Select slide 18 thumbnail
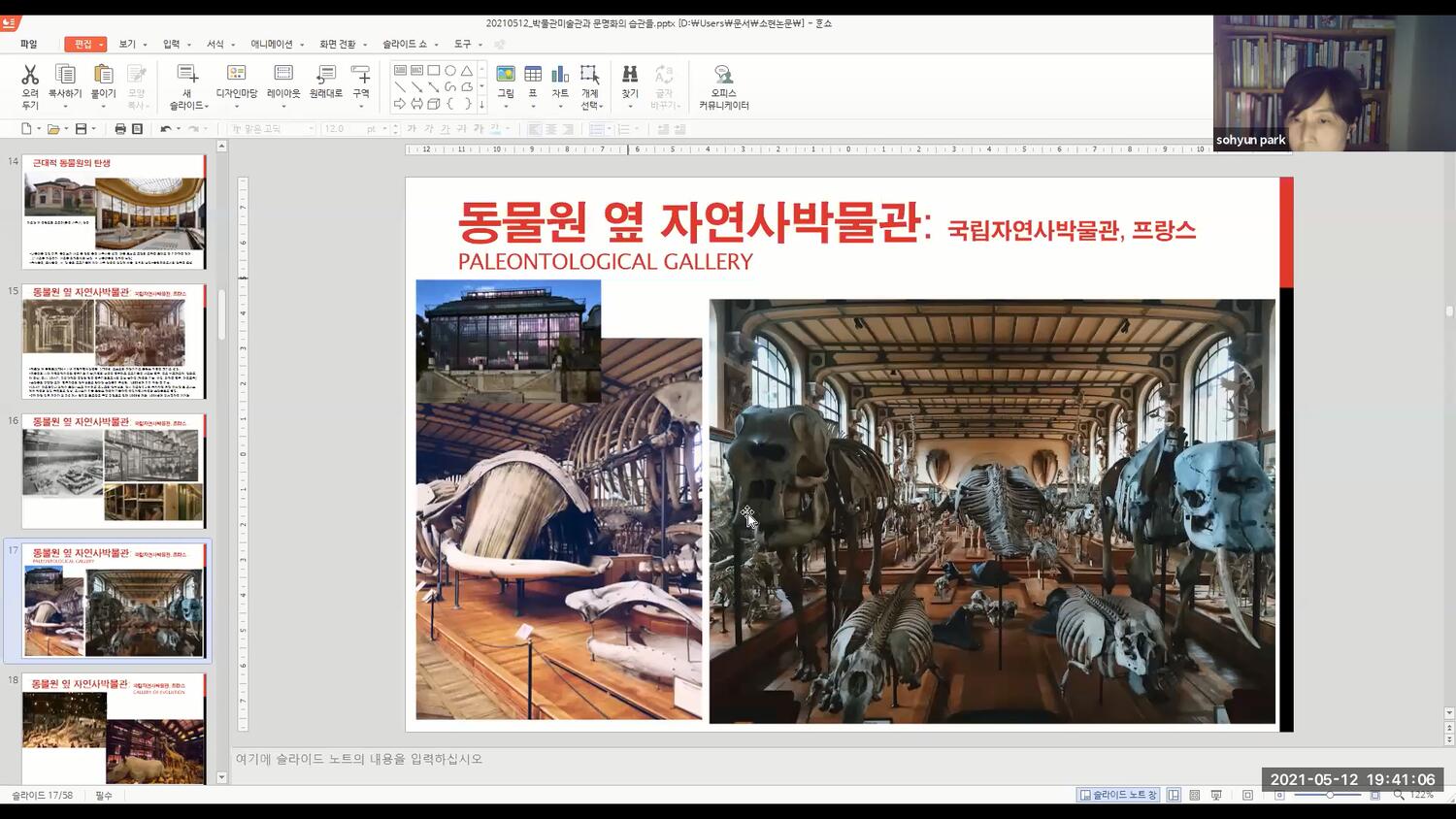 (x=114, y=729)
